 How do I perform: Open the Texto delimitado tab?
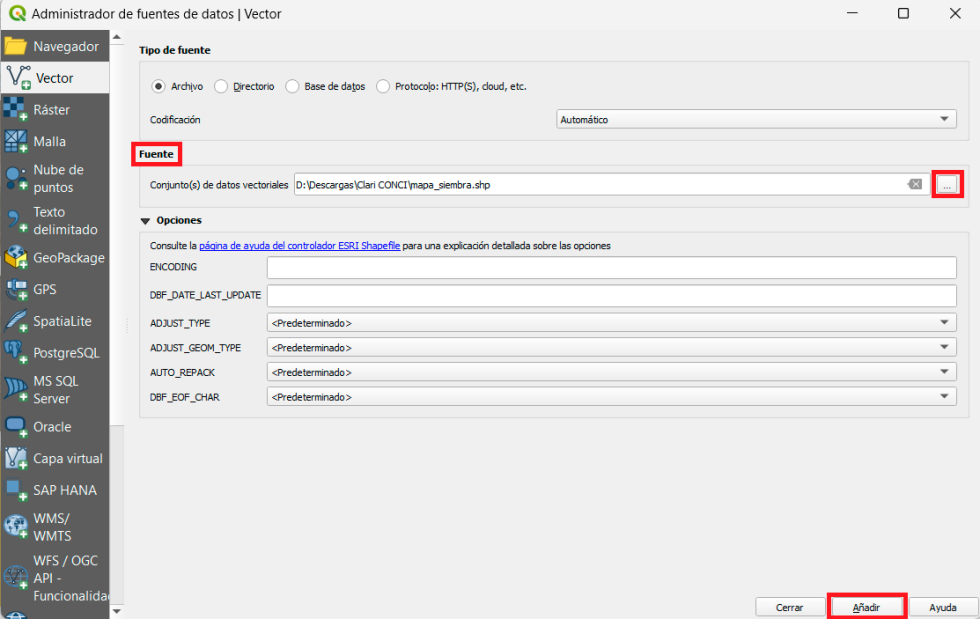(x=55, y=220)
